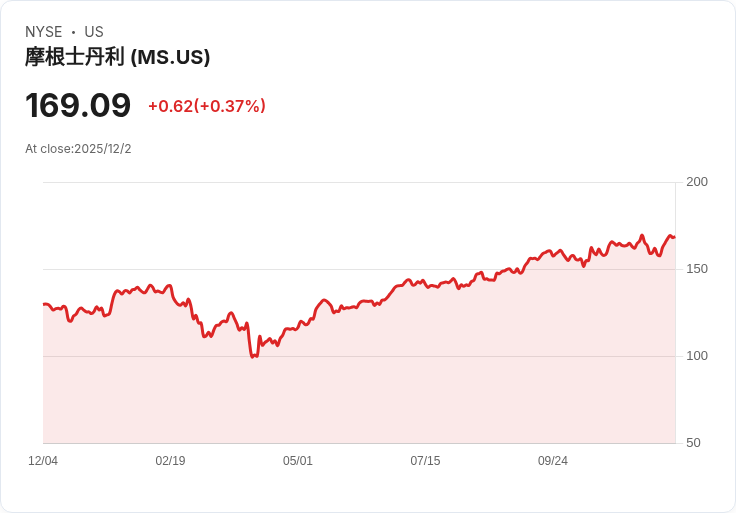
Task: Click the US market label
Action: point(94,32)
